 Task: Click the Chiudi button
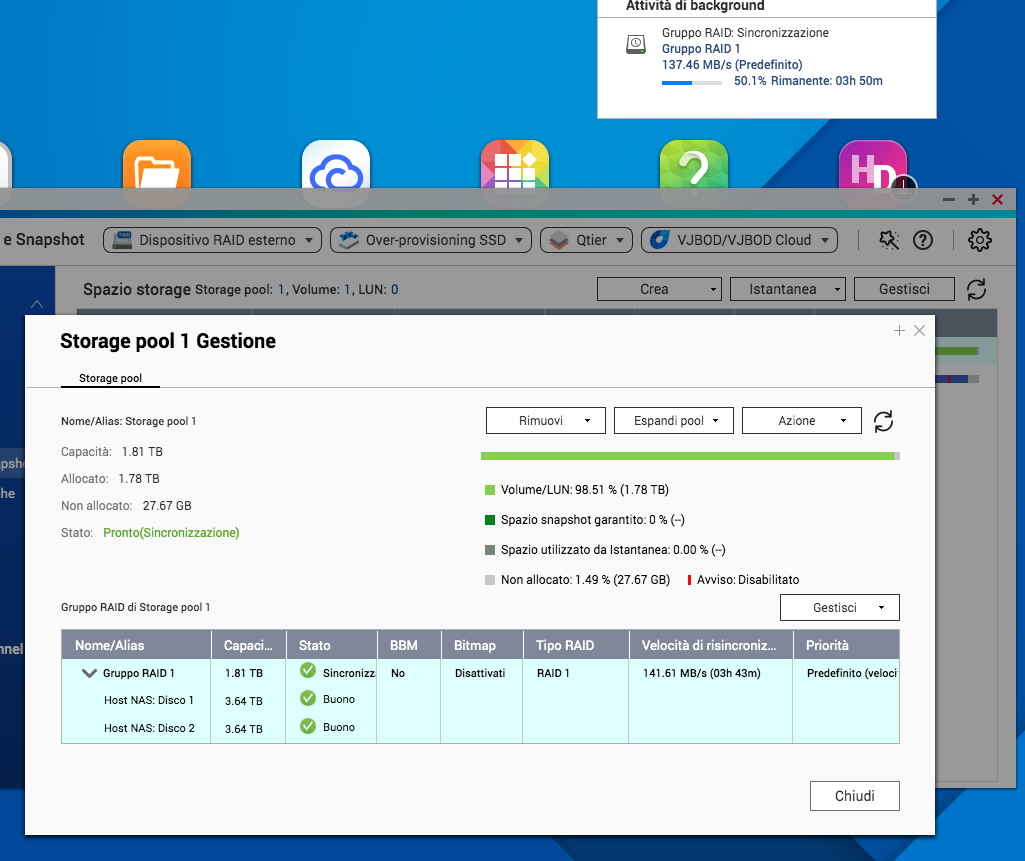[854, 796]
